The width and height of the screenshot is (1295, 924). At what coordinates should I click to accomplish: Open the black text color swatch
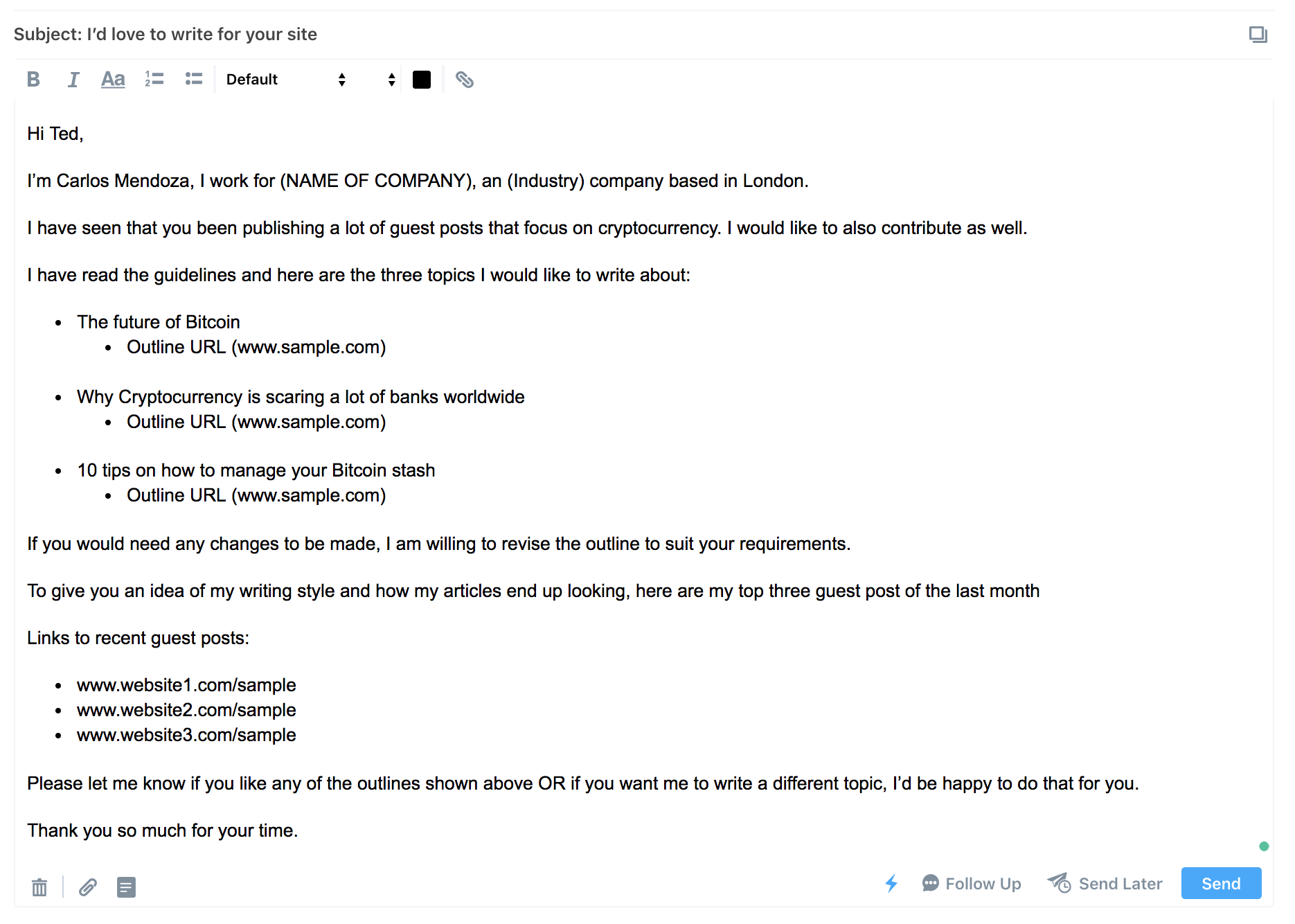pyautogui.click(x=422, y=80)
